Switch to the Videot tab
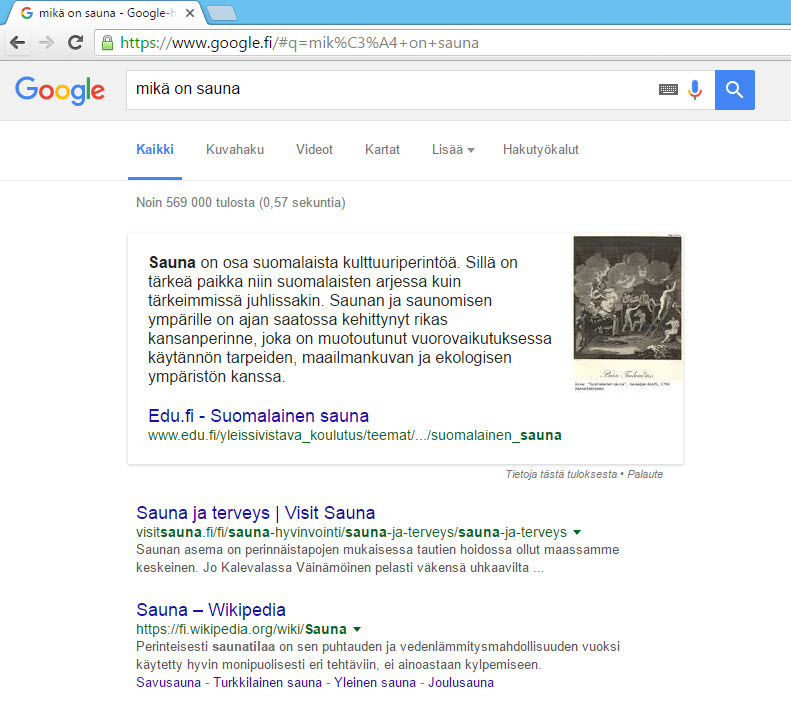The height and width of the screenshot is (709, 791). 314,149
